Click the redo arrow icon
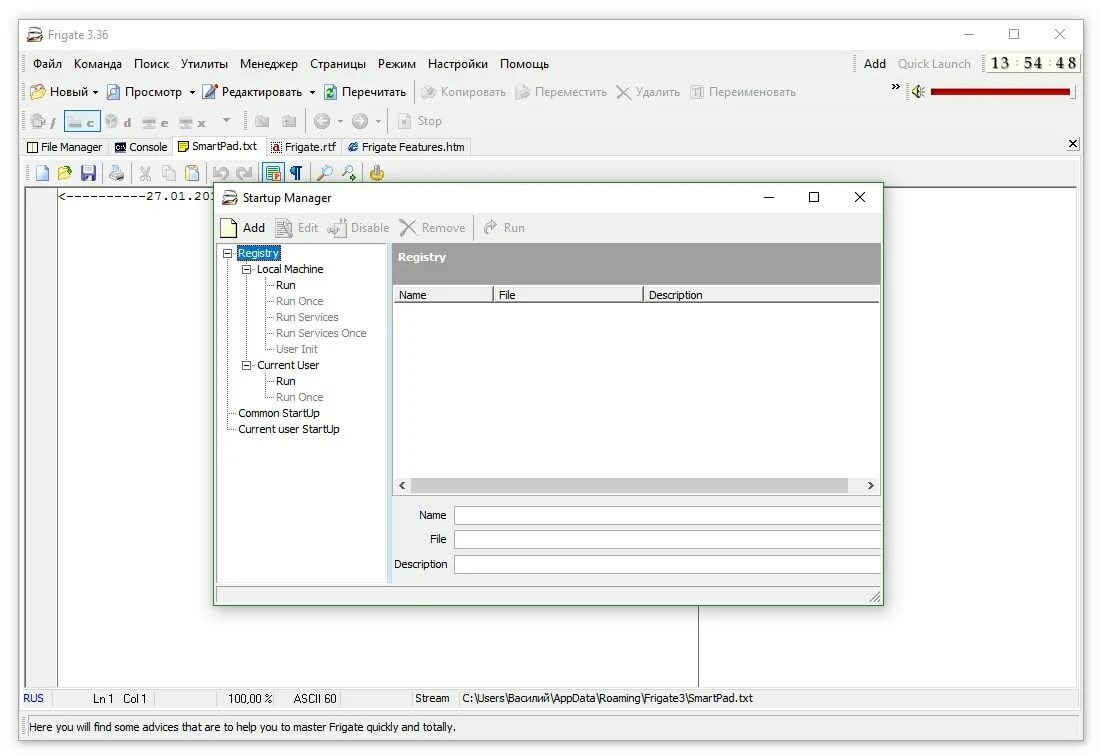 244,173
